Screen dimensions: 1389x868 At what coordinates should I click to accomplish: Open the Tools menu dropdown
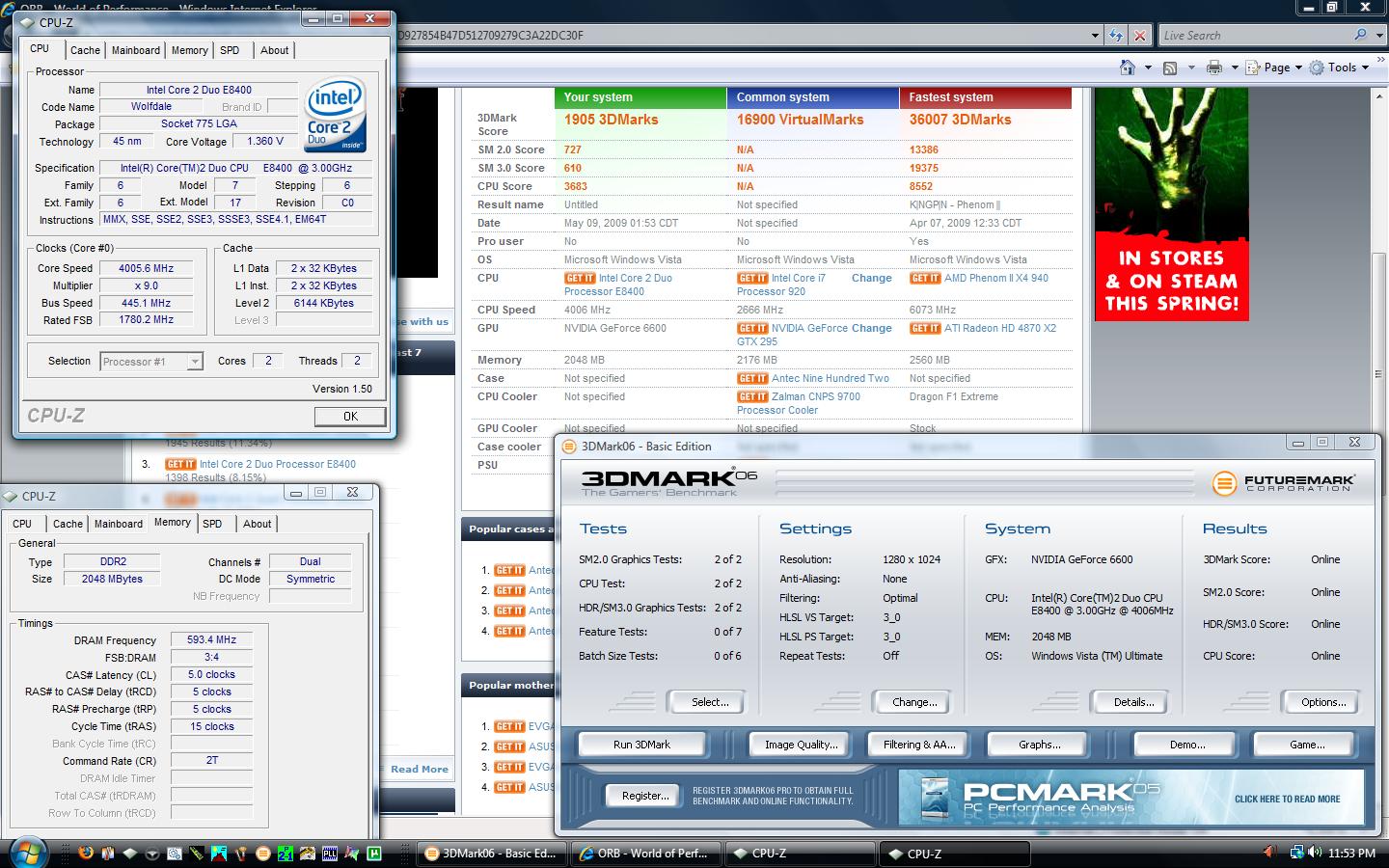click(x=1339, y=68)
